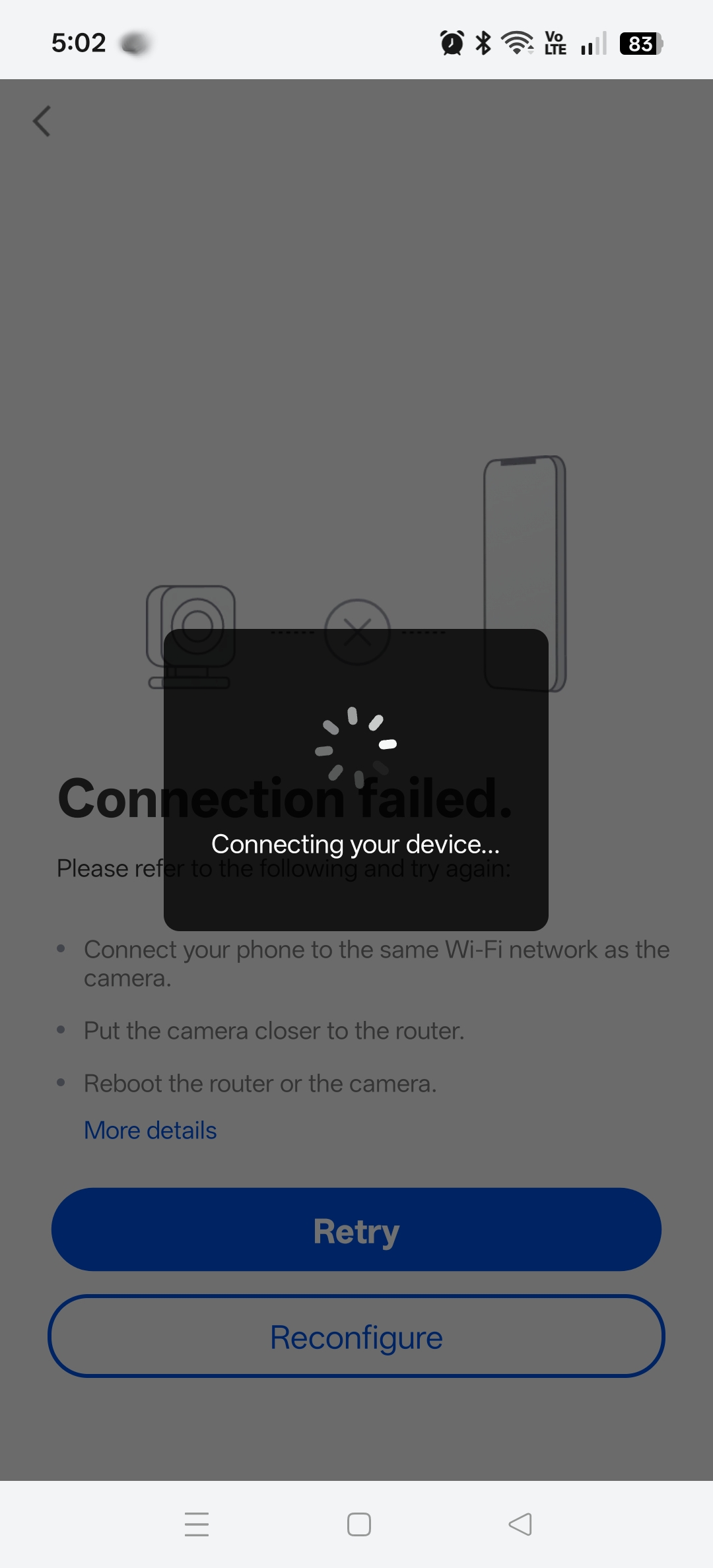Tap the "Connection failed." heading
Image resolution: width=713 pixels, height=1568 pixels.
pos(285,799)
